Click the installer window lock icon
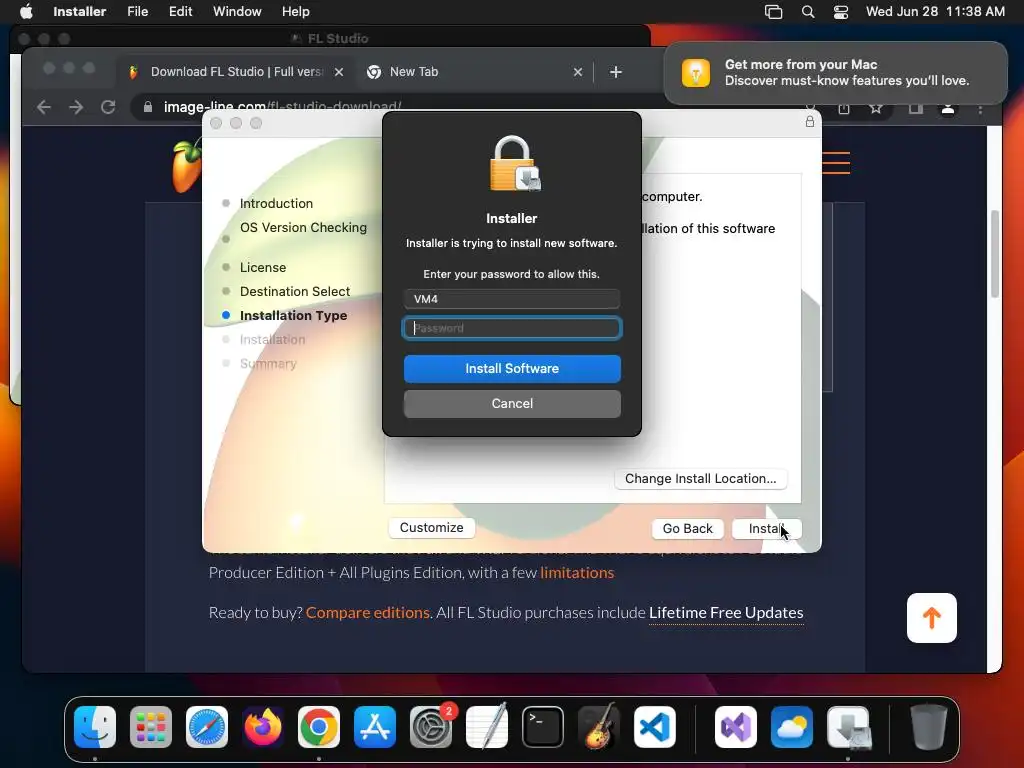Viewport: 1024px width, 768px height. click(810, 121)
